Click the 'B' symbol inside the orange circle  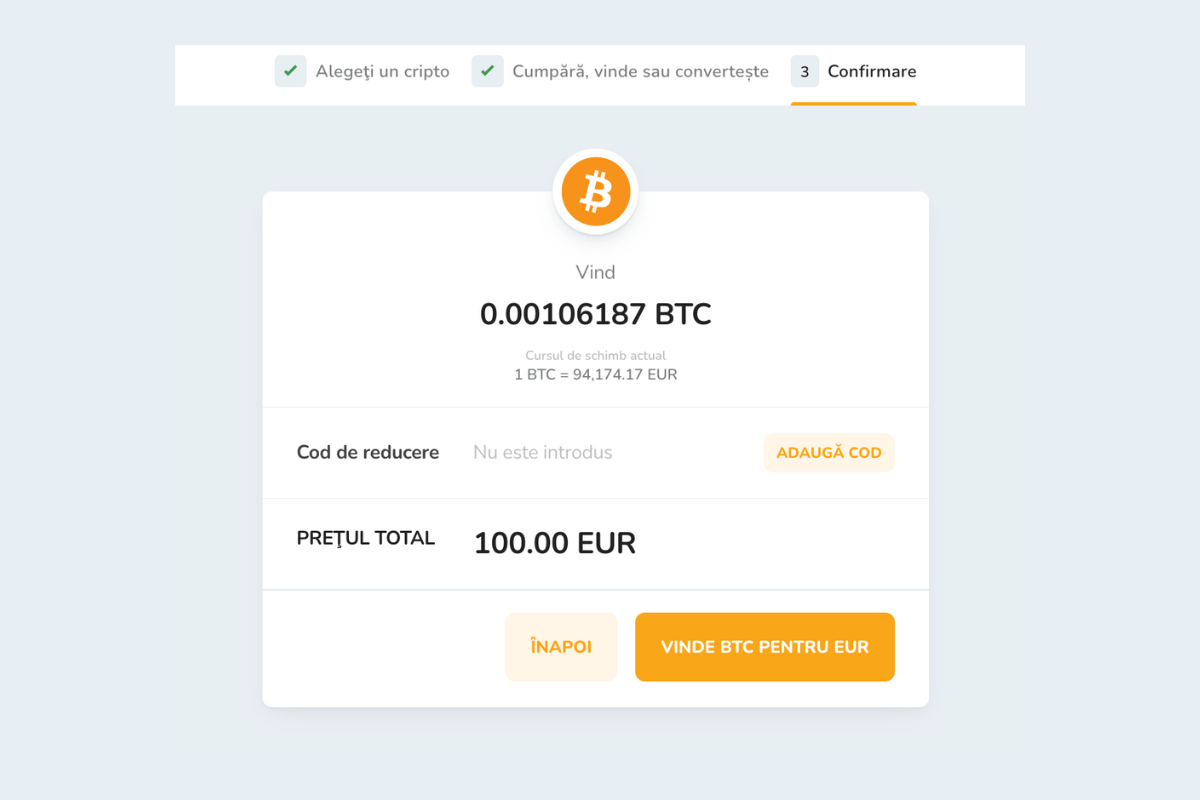(x=597, y=191)
